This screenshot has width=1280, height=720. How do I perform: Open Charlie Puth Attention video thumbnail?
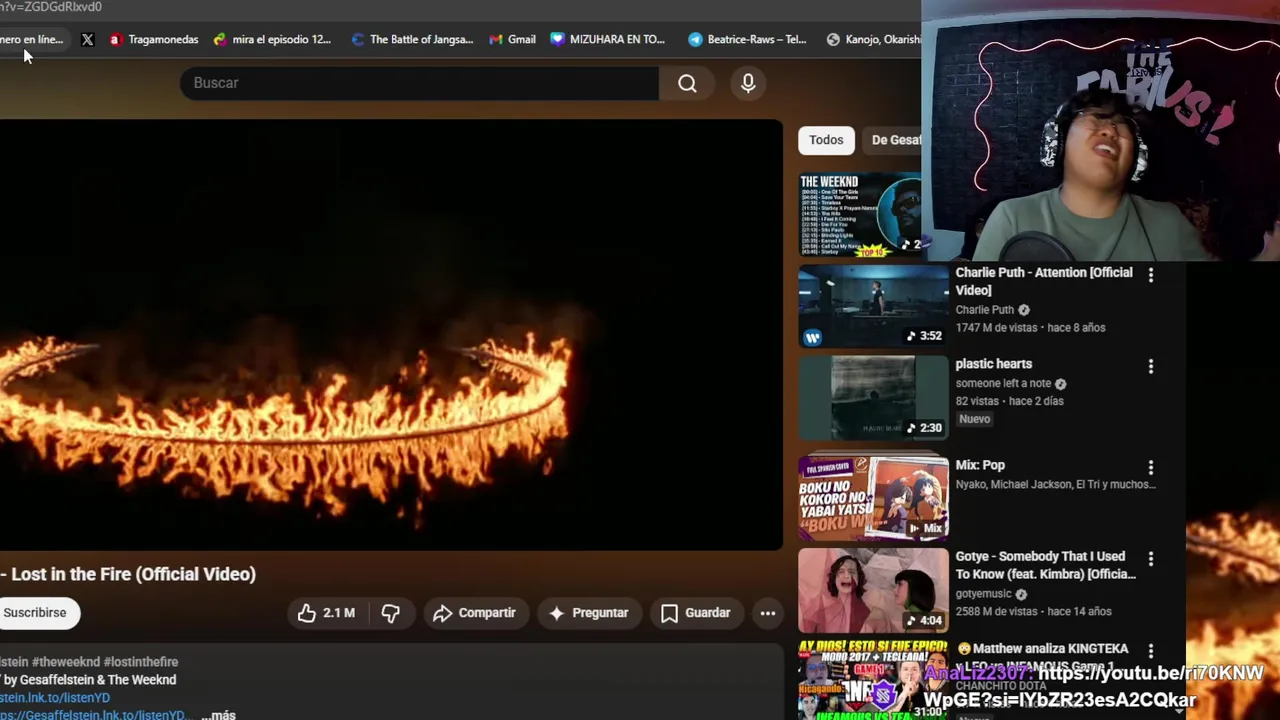pos(873,306)
